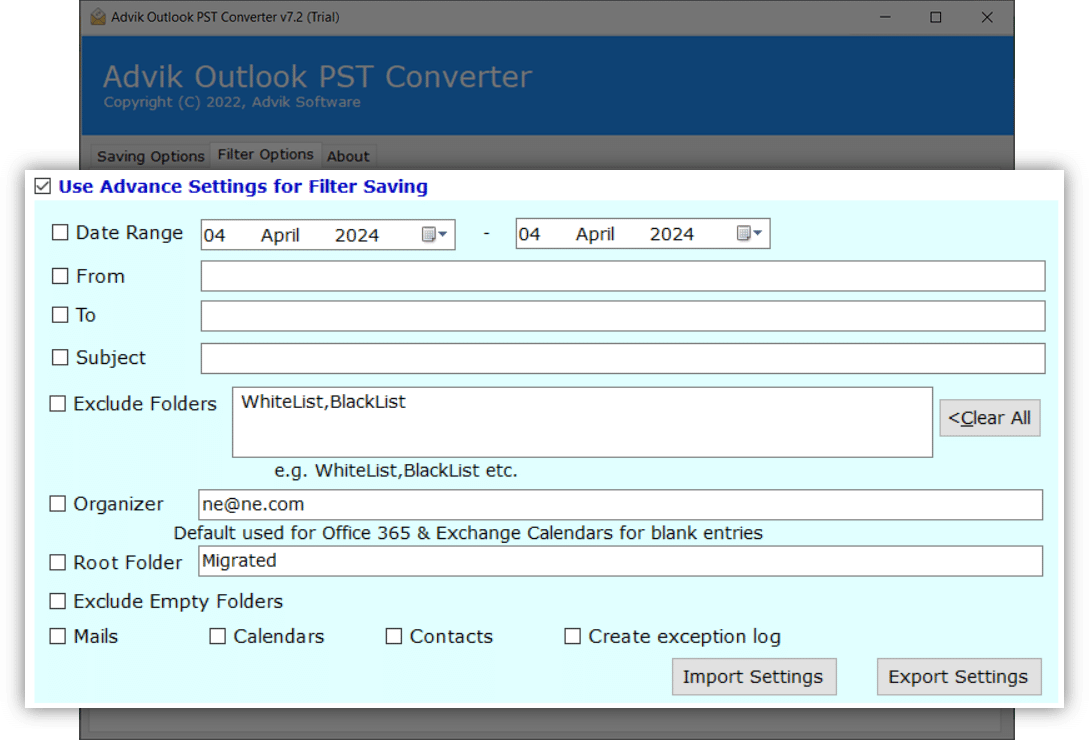The image size is (1089, 740).
Task: Click into the To text field
Action: (623, 316)
